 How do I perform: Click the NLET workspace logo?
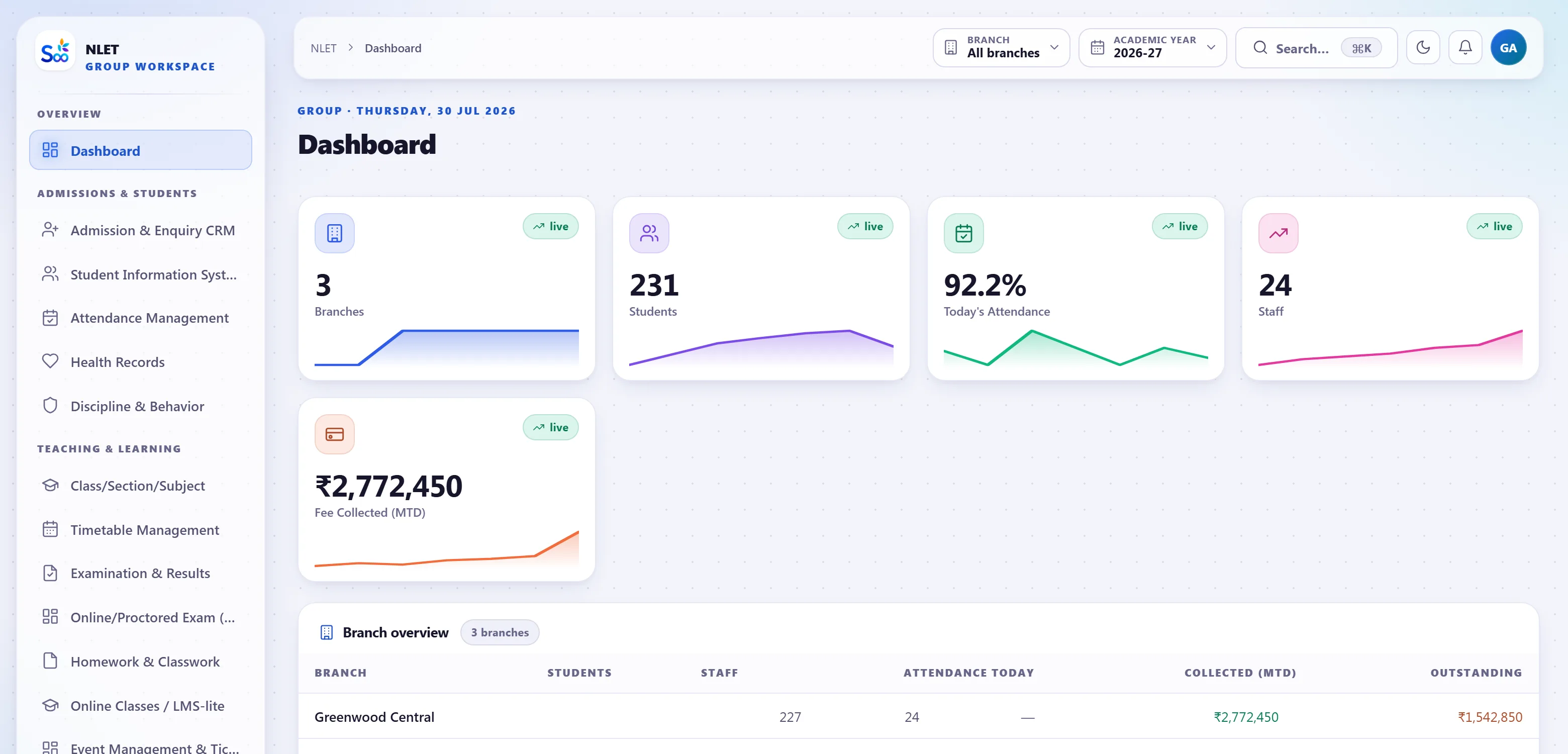click(x=55, y=51)
